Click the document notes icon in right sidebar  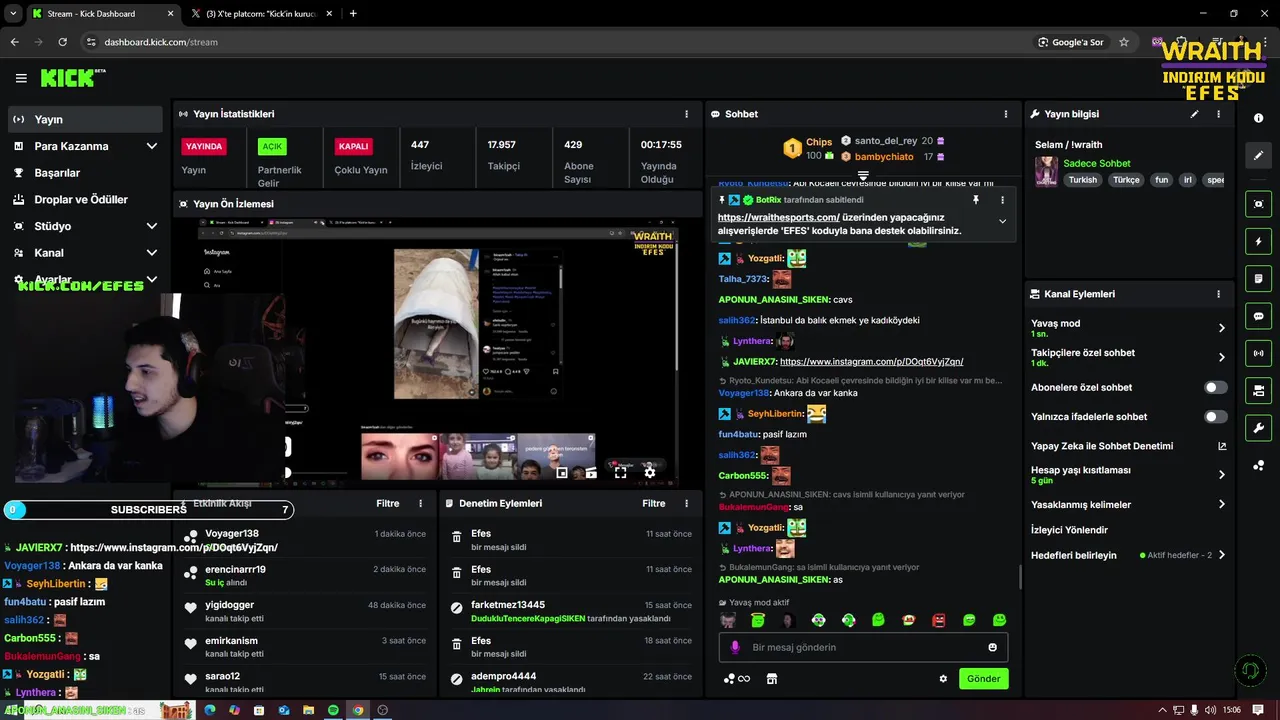click(x=1258, y=278)
